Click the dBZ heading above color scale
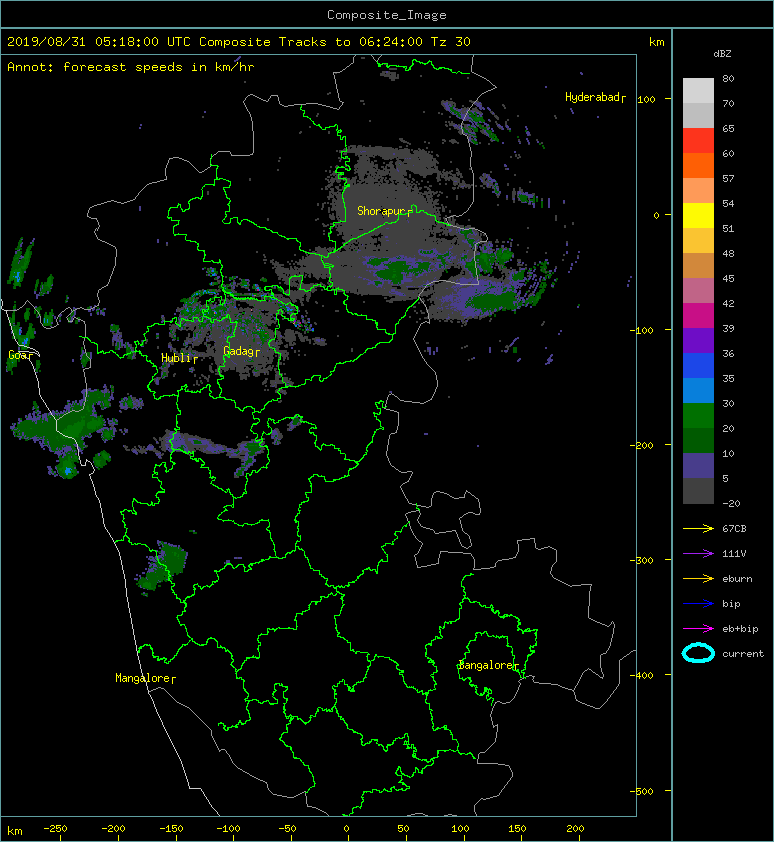Screen dimensions: 774x842 (722, 54)
